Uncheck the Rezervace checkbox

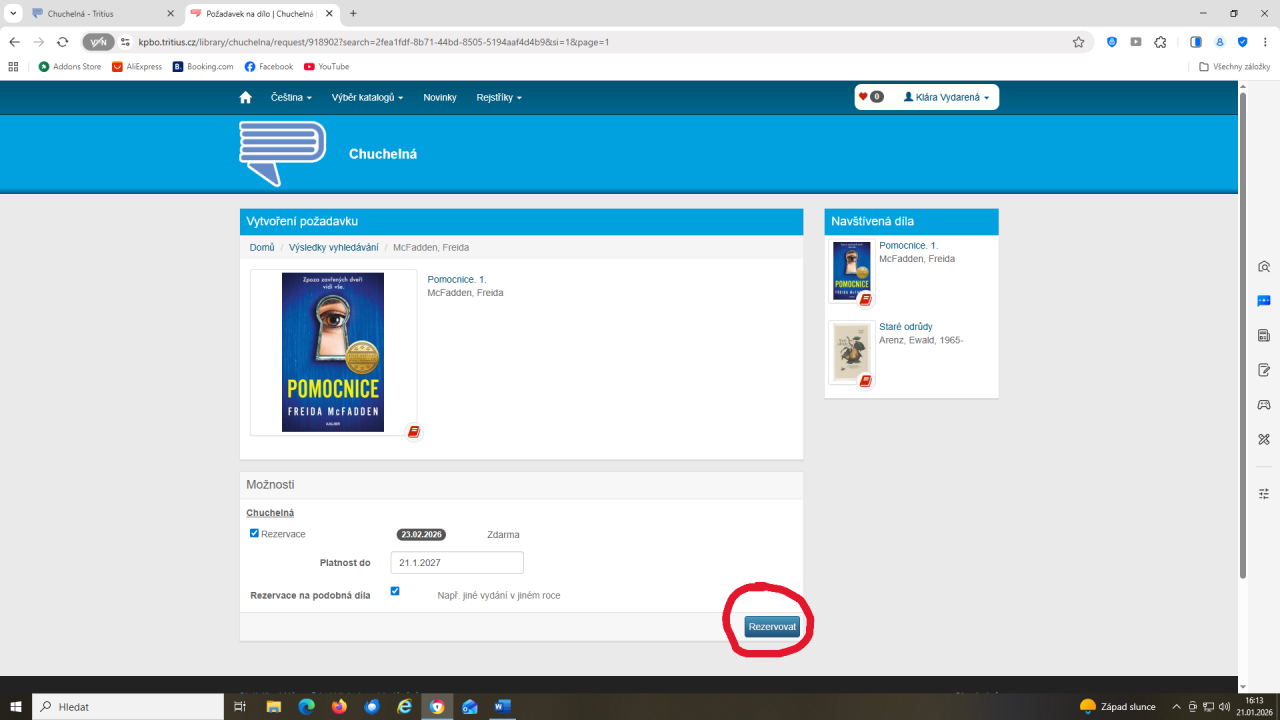tap(254, 533)
